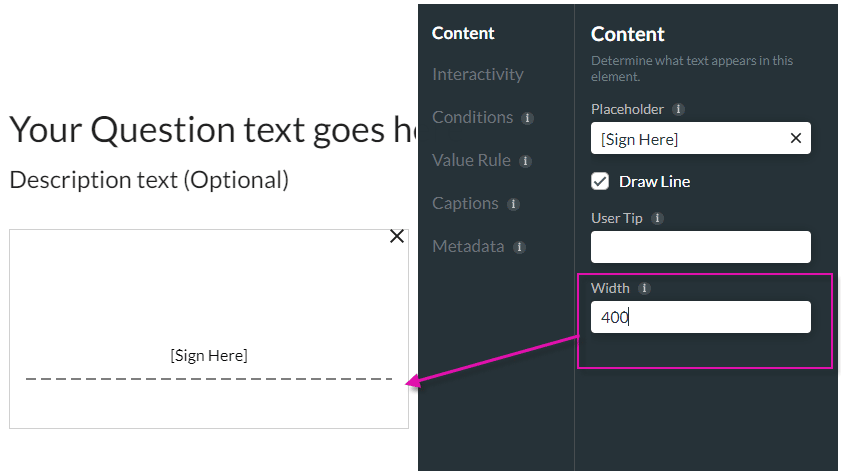Switch to the Interactivity tab
The image size is (841, 476).
point(477,75)
